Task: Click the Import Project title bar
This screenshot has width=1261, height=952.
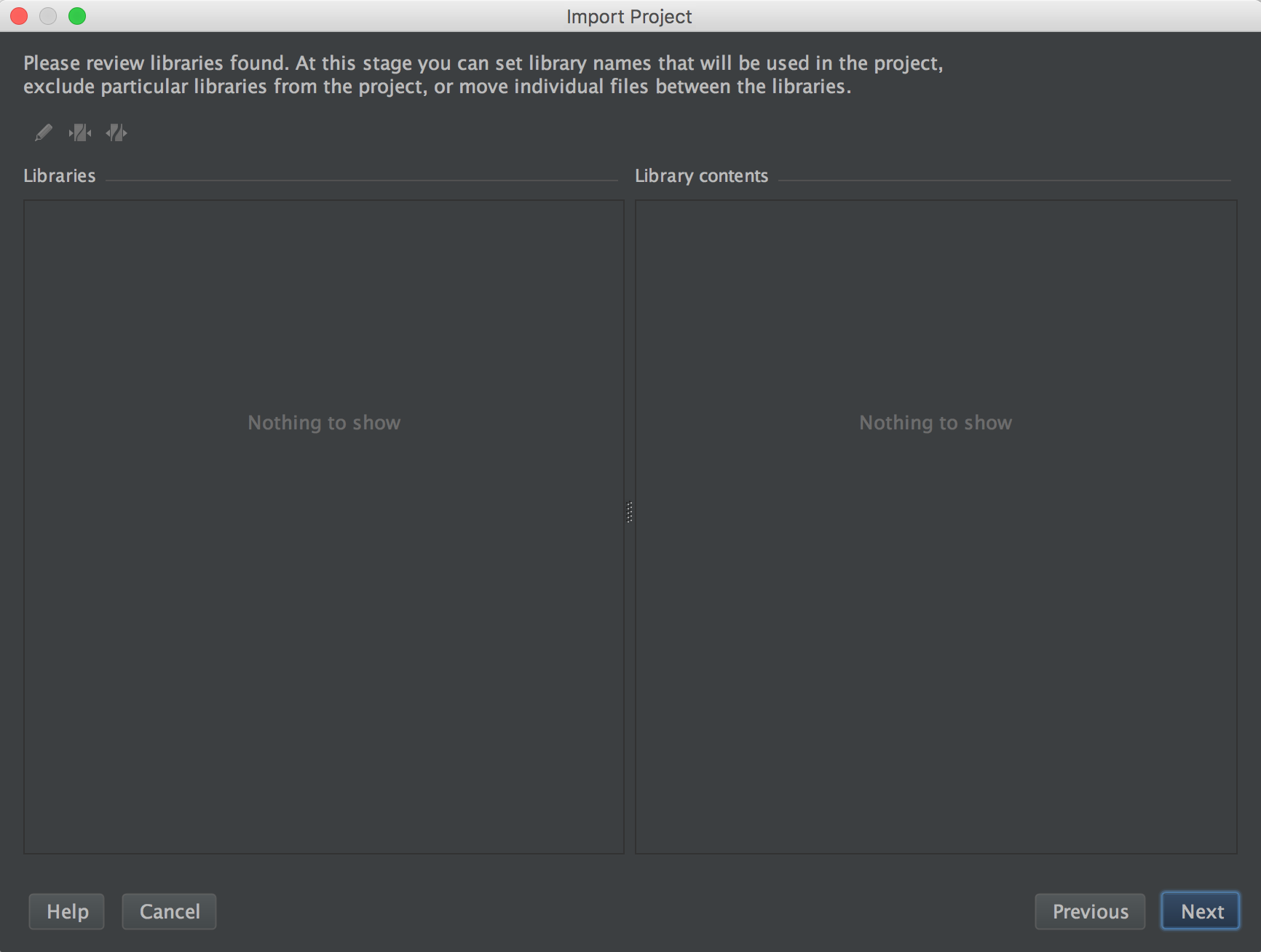Action: (628, 16)
